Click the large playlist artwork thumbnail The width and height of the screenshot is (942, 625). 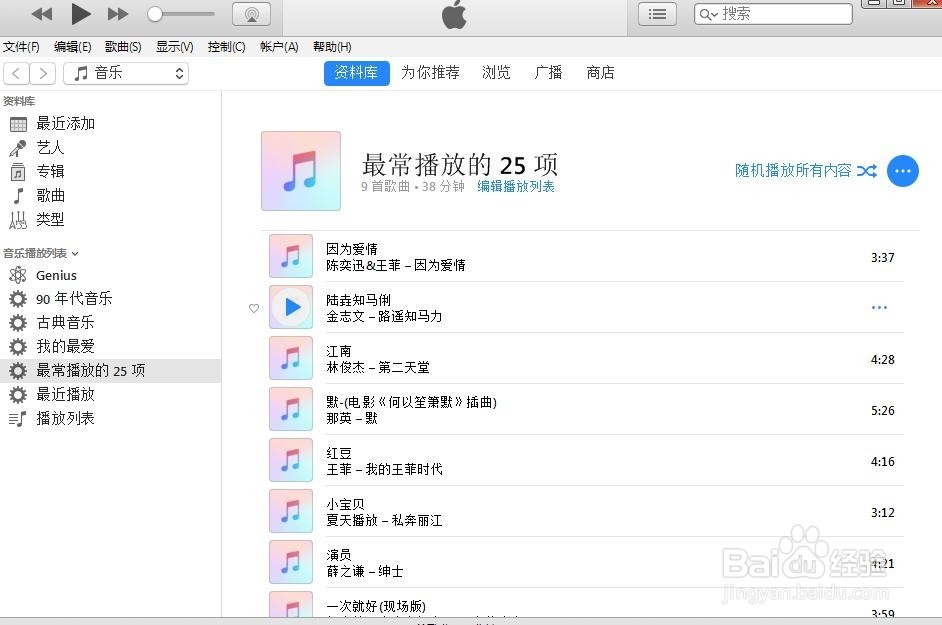301,171
